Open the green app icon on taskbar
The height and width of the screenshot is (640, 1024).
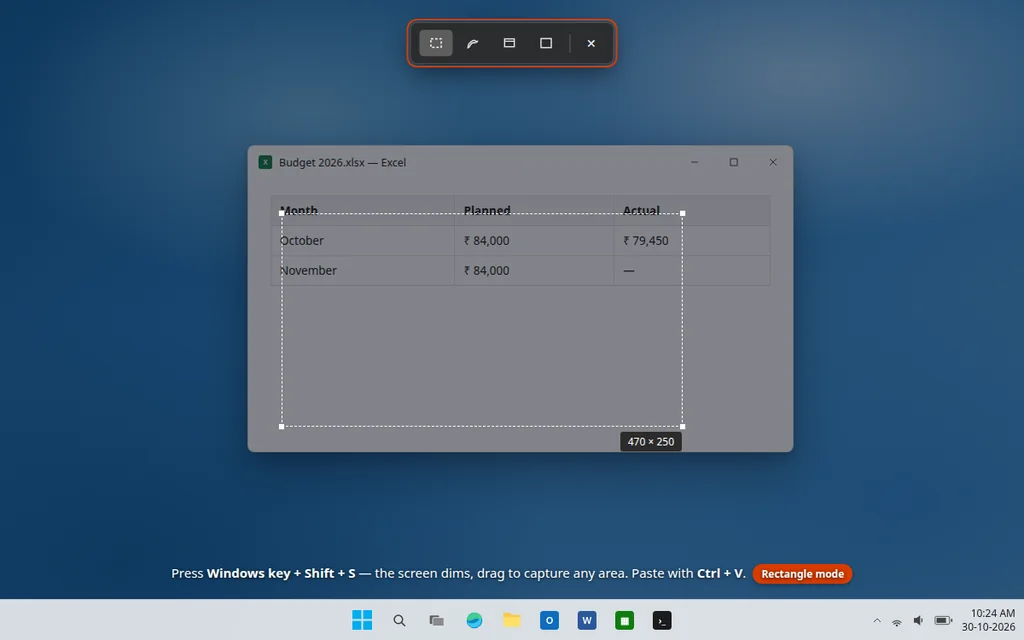[x=624, y=620]
